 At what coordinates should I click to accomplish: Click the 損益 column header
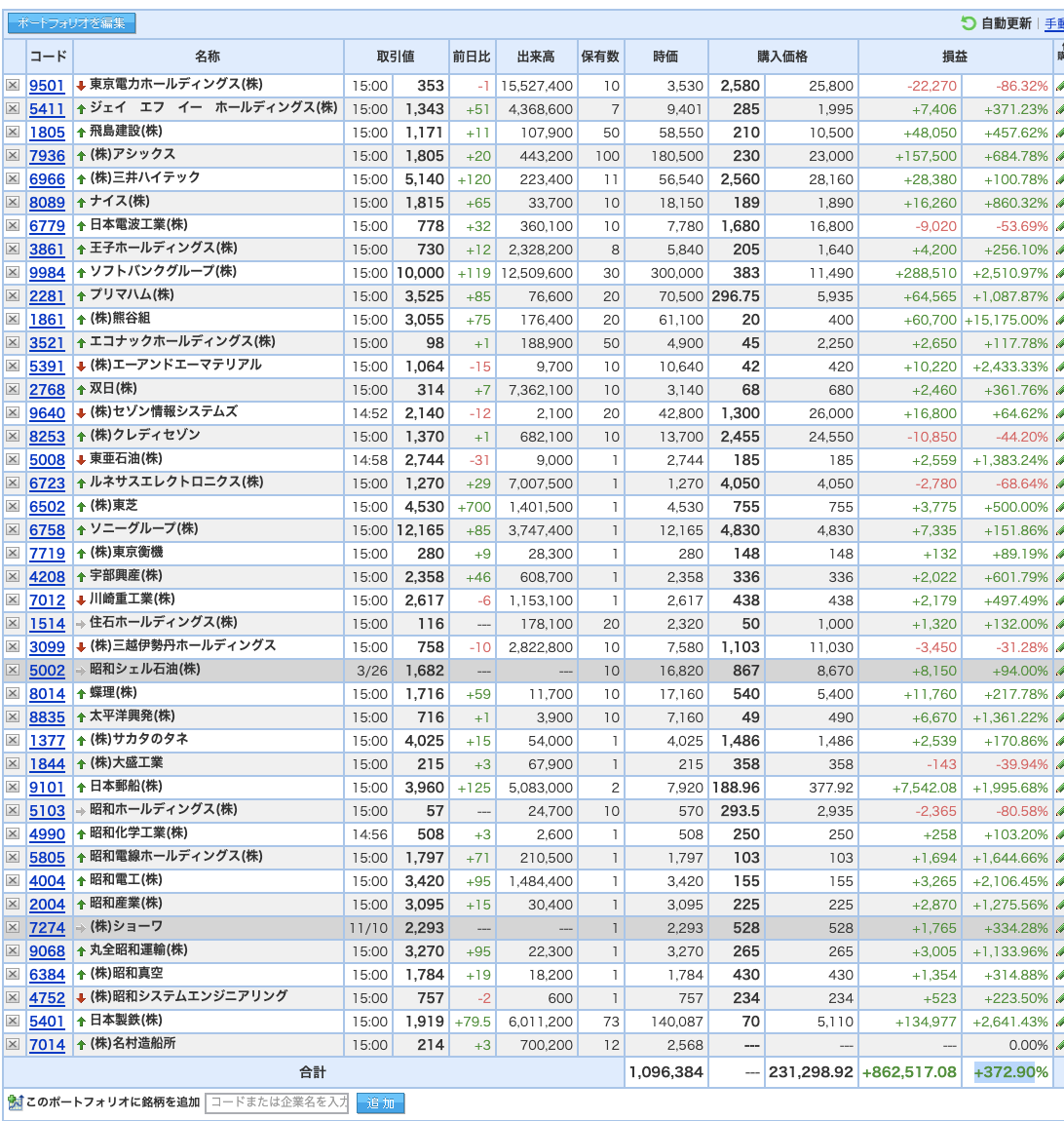point(955,57)
